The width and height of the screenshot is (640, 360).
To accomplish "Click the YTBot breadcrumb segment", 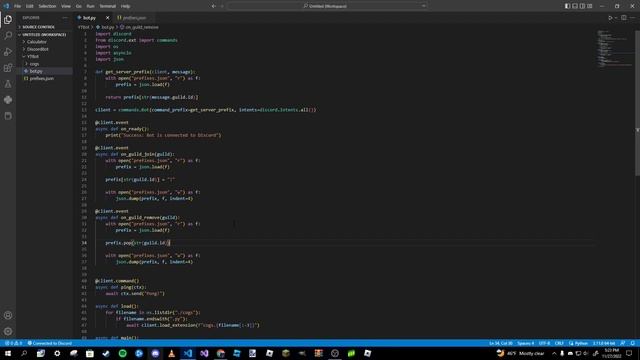I will pos(83,27).
